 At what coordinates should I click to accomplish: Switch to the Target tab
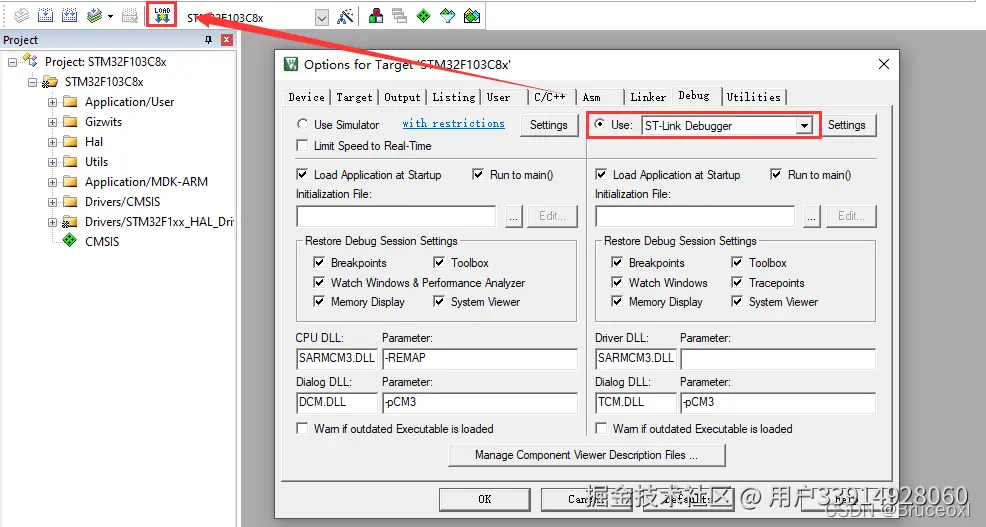point(354,97)
